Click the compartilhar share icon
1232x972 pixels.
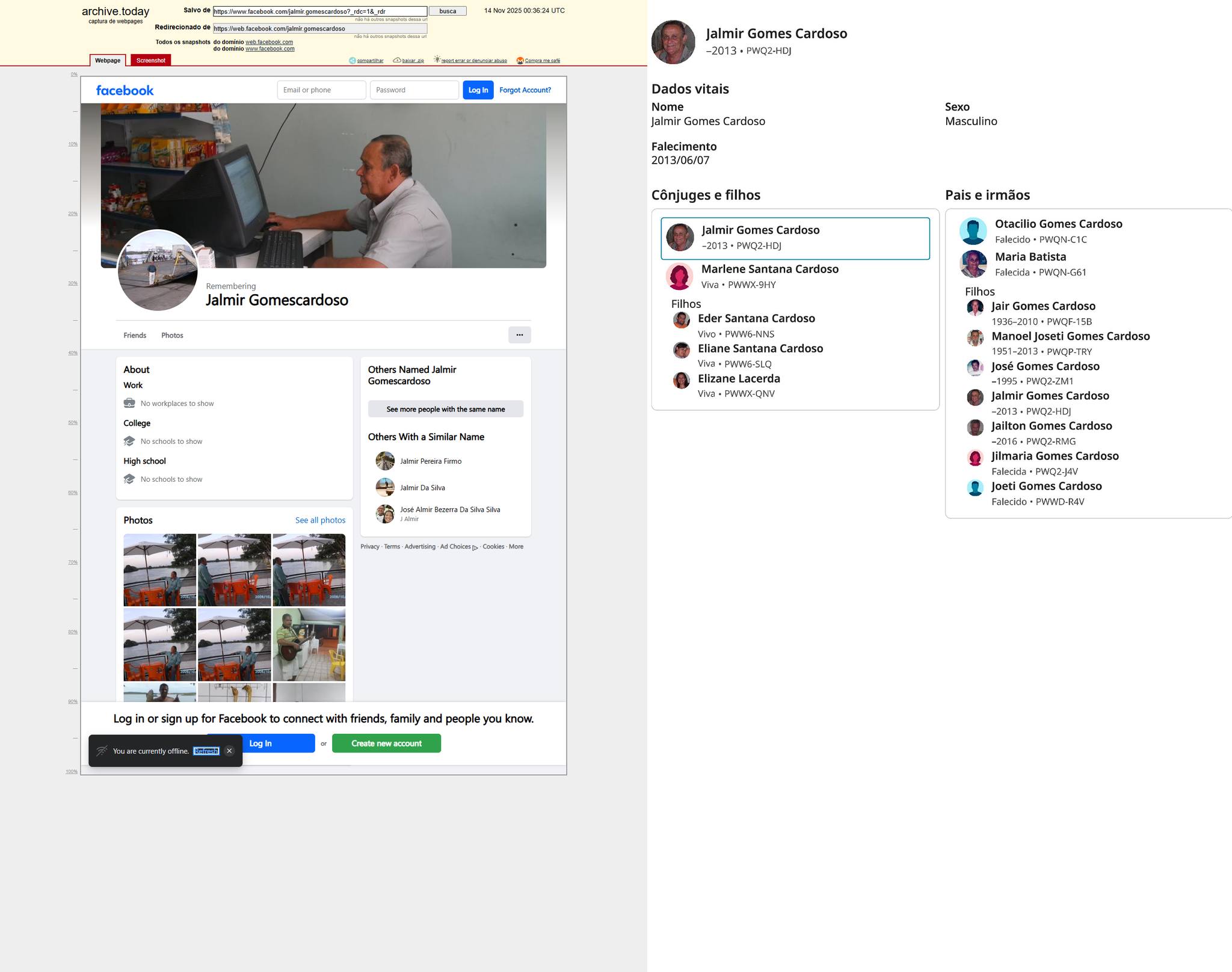point(353,60)
